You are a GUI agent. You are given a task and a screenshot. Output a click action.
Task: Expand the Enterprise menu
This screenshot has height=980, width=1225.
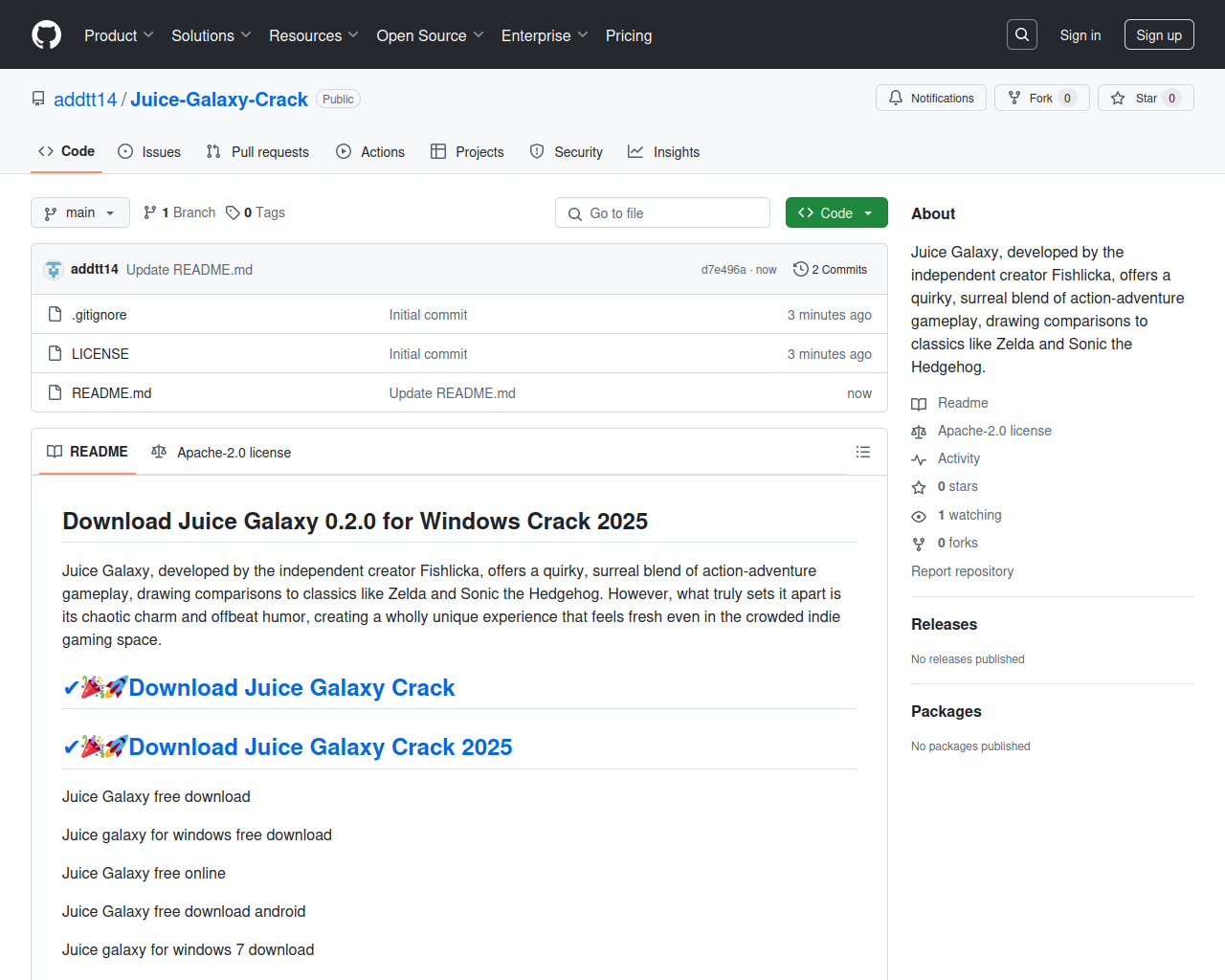(x=545, y=35)
